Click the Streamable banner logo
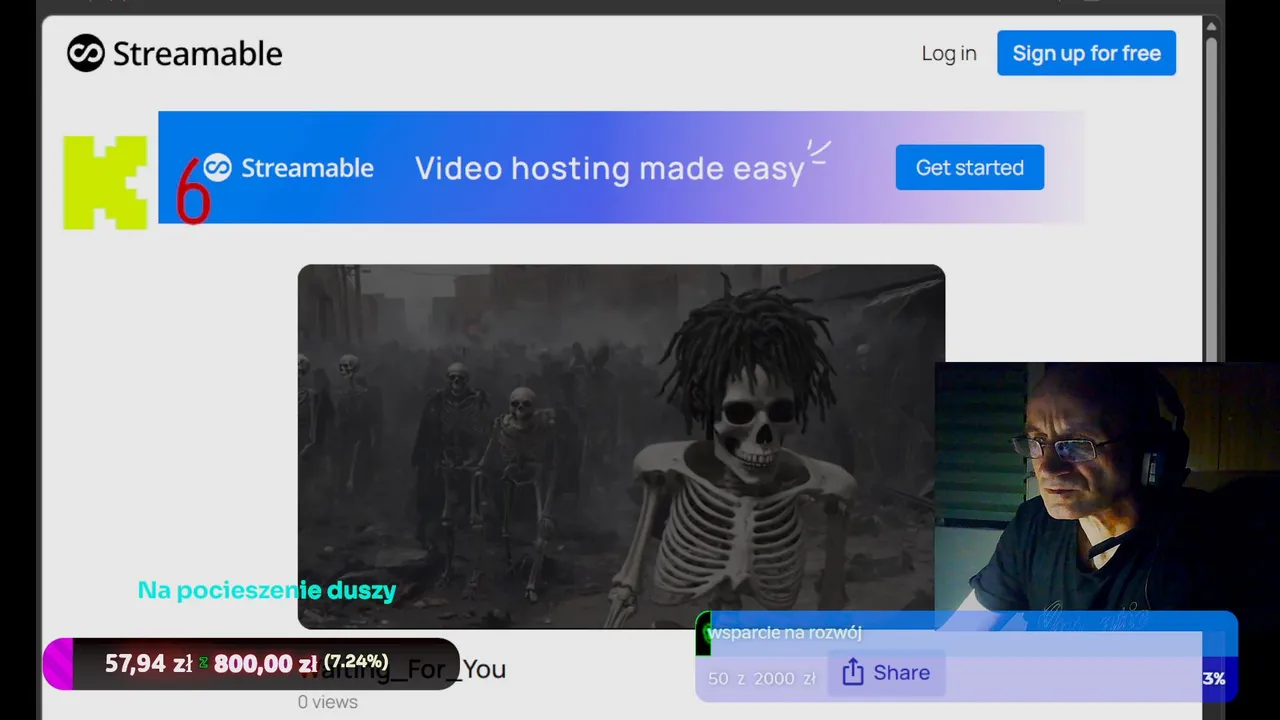The width and height of the screenshot is (1280, 720). [x=289, y=168]
